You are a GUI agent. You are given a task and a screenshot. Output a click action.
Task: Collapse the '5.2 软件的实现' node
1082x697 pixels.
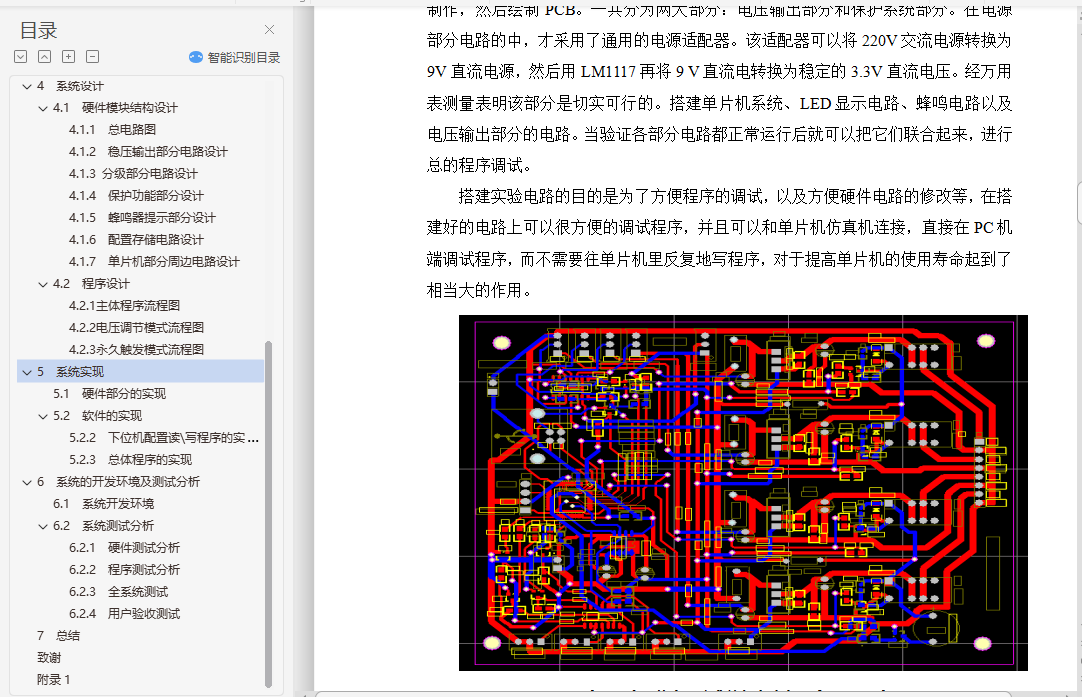pyautogui.click(x=43, y=416)
